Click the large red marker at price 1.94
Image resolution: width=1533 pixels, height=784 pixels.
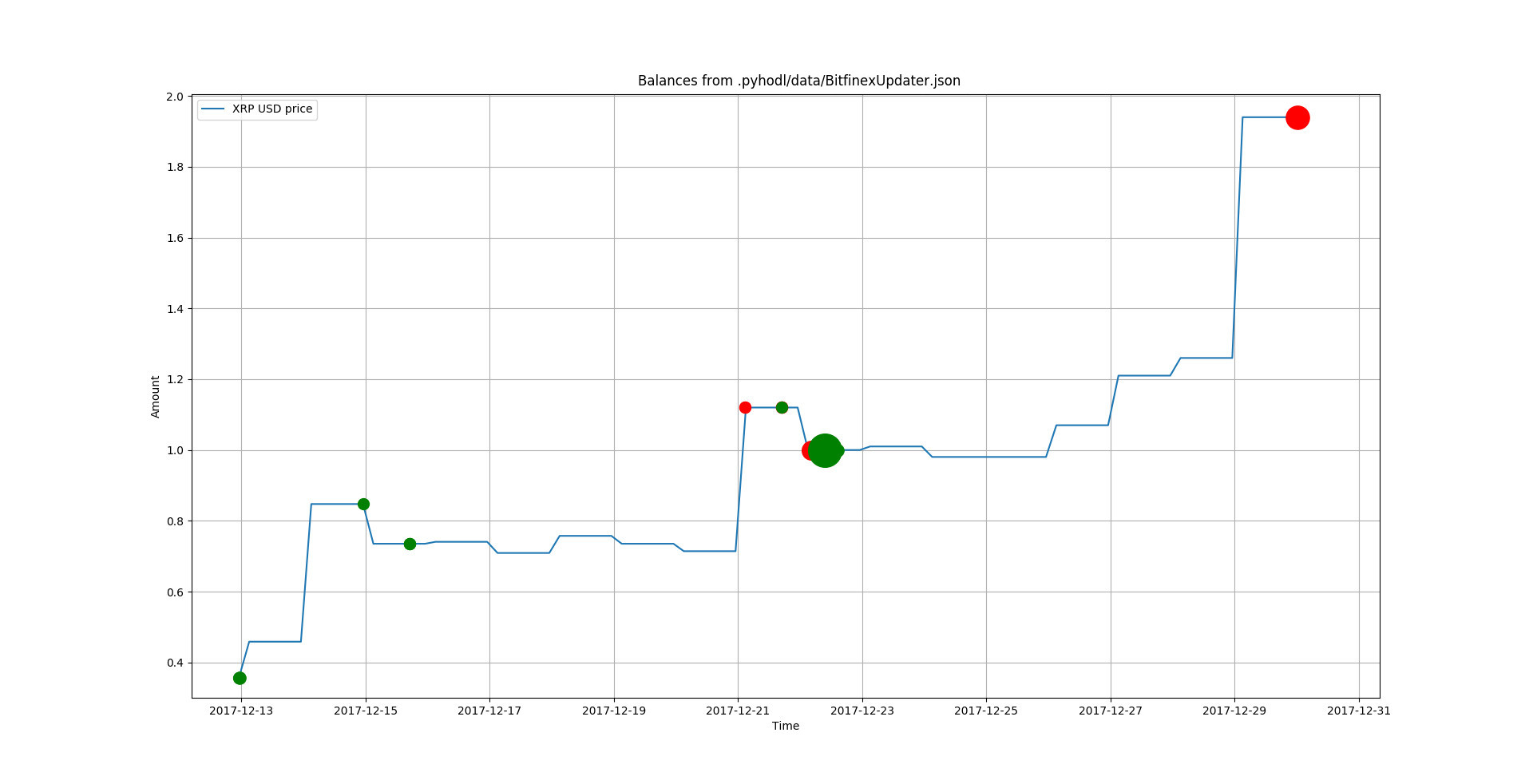coord(1297,117)
